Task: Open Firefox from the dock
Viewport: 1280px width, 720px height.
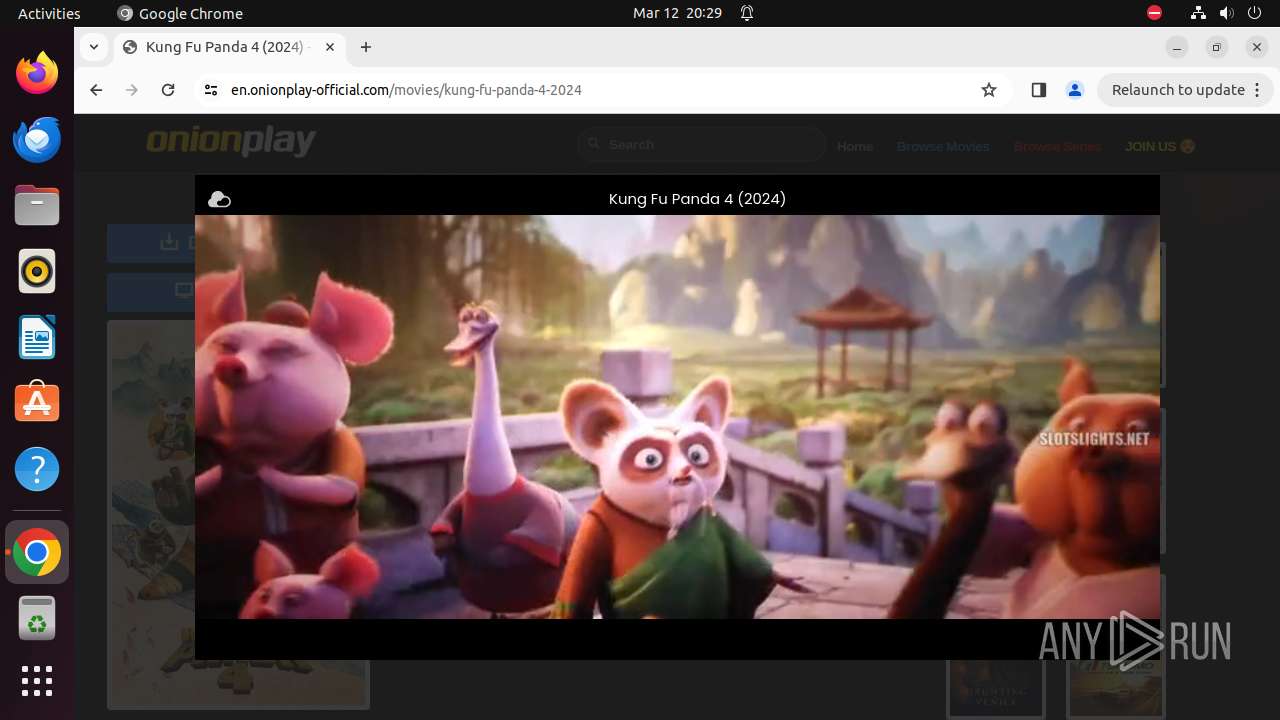Action: coord(37,73)
